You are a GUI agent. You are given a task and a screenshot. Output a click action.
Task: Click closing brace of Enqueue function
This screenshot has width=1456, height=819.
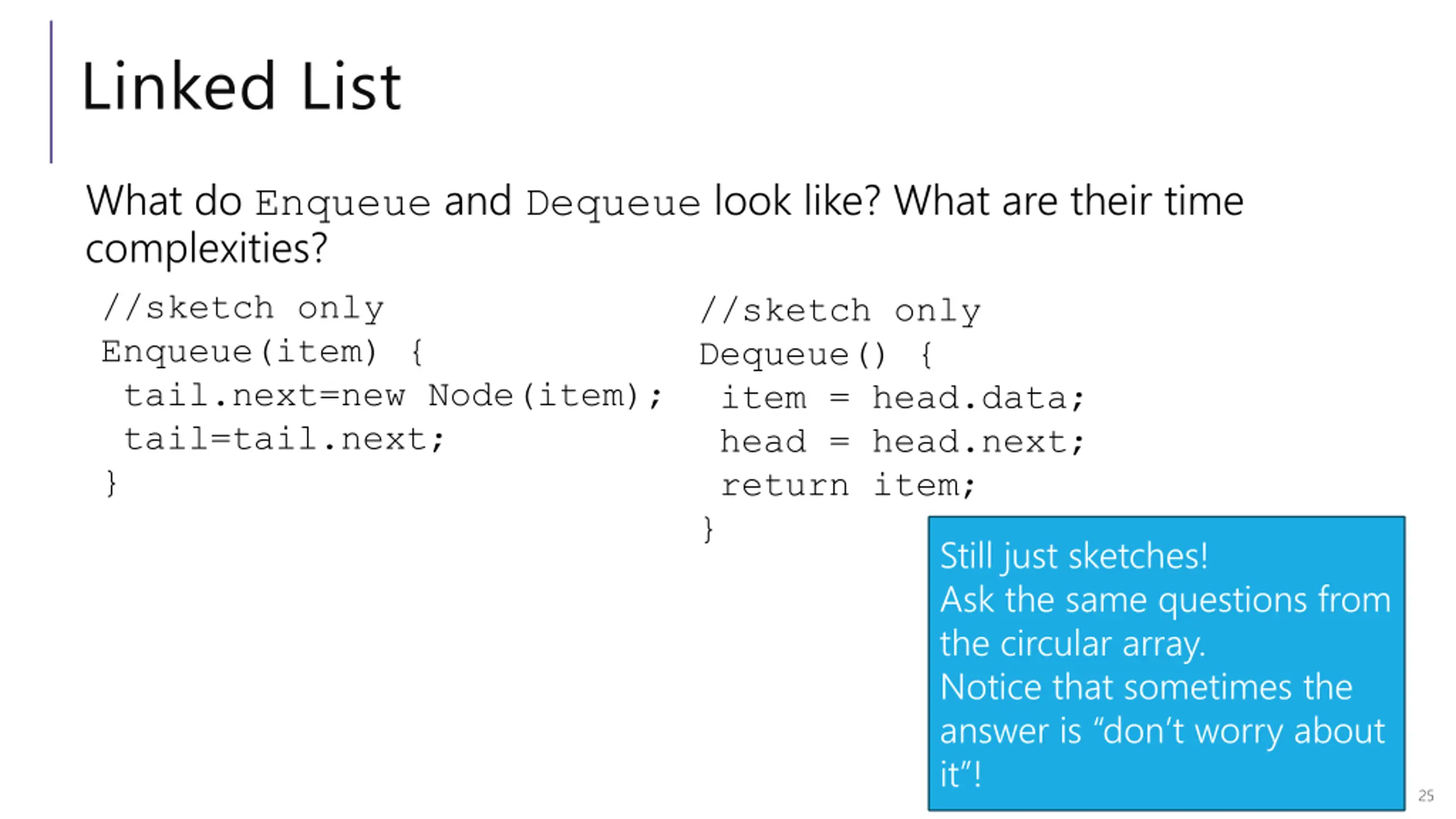point(111,483)
